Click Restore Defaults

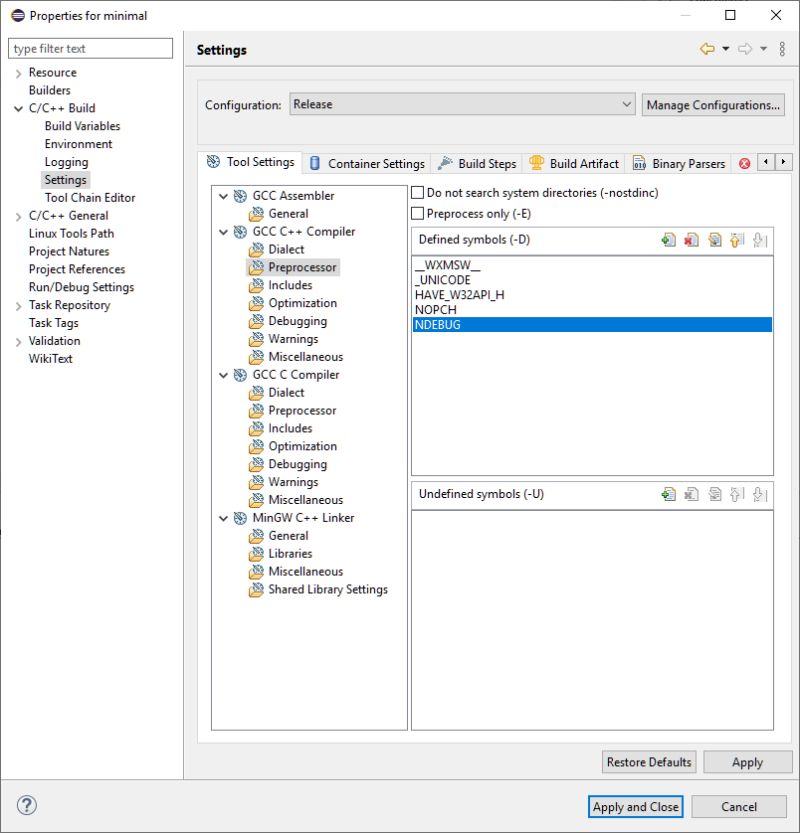(648, 761)
